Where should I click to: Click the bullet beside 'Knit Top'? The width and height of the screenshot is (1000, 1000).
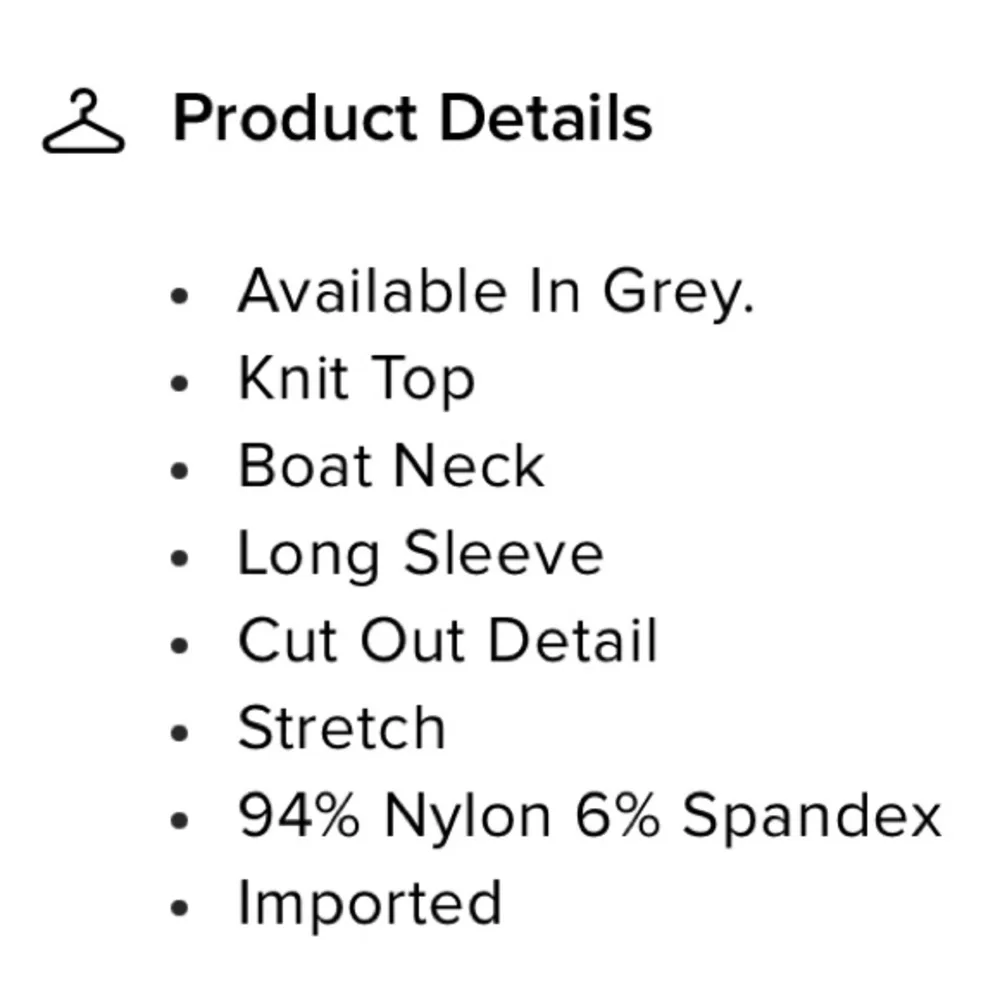[x=180, y=383]
